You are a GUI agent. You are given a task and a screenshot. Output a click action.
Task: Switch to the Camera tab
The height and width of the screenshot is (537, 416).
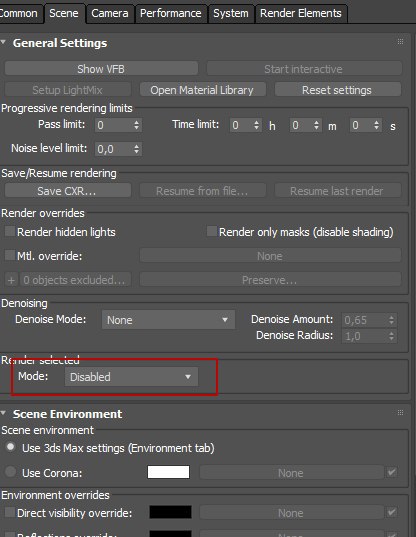(110, 14)
